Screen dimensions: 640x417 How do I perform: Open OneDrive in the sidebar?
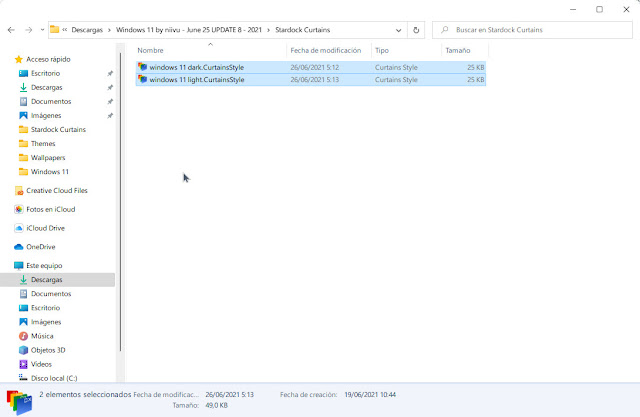pos(40,247)
